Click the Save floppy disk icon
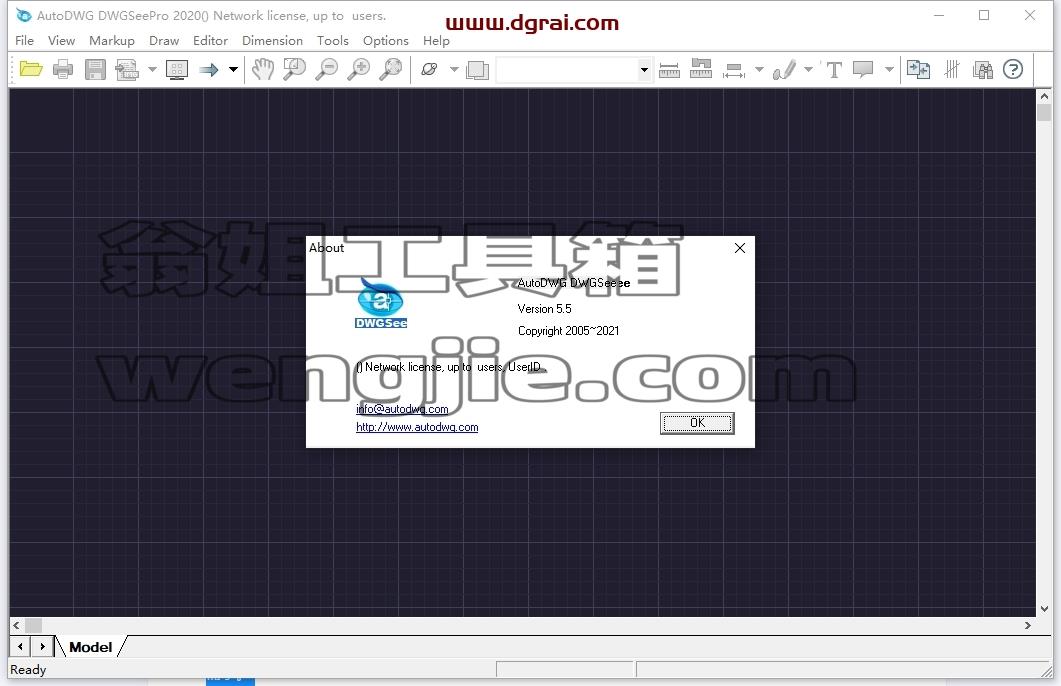 (95, 69)
